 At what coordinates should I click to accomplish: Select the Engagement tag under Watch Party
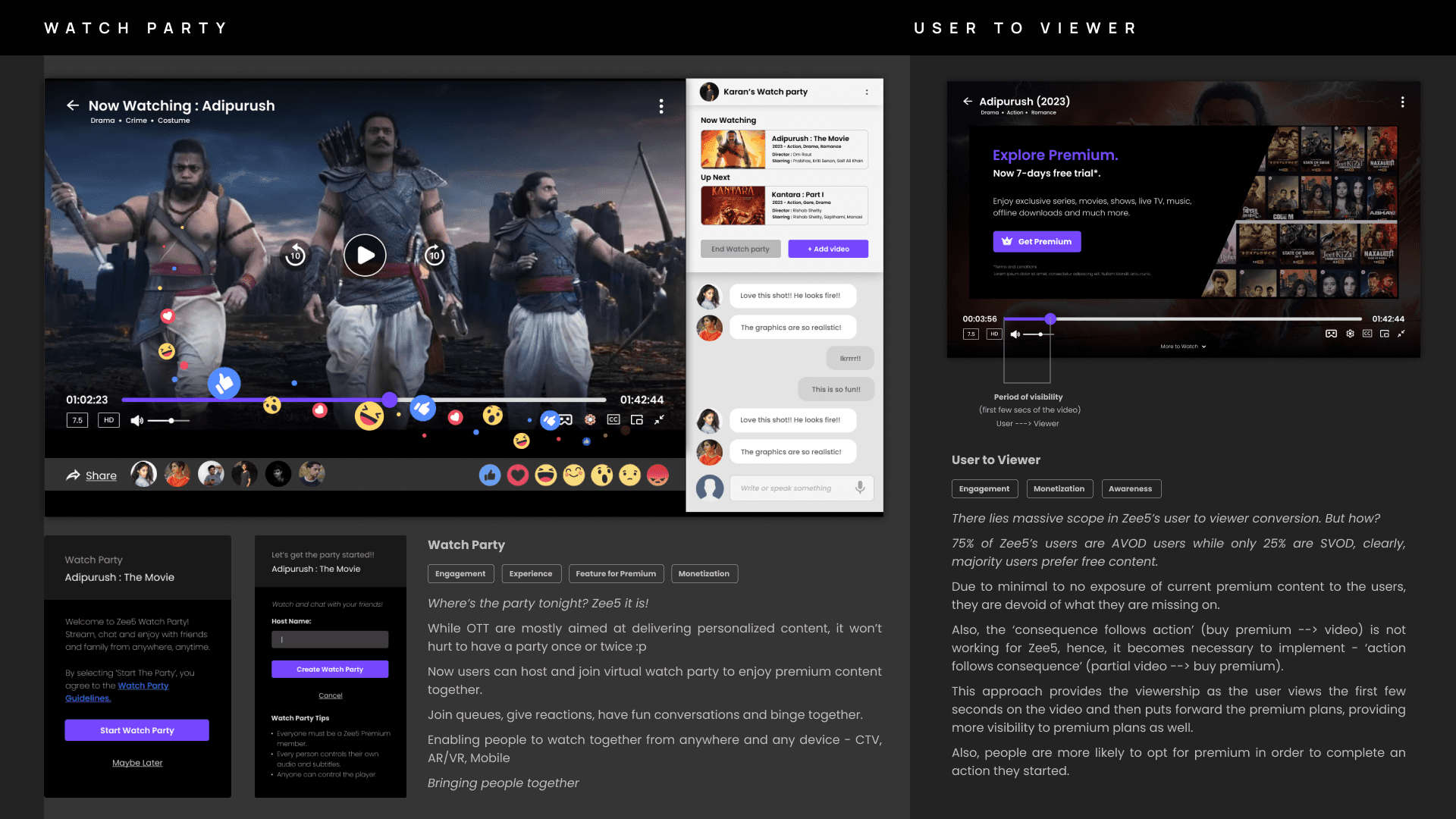461,574
